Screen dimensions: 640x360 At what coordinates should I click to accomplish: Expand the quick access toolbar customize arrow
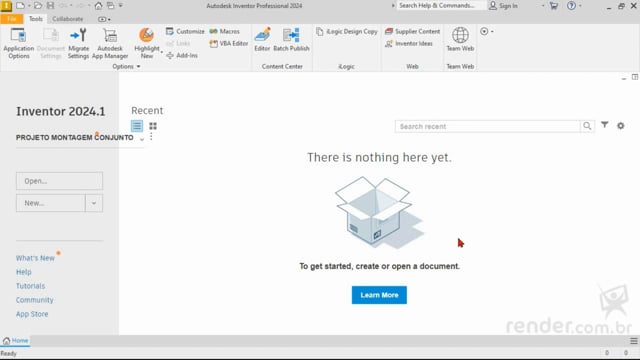point(121,6)
